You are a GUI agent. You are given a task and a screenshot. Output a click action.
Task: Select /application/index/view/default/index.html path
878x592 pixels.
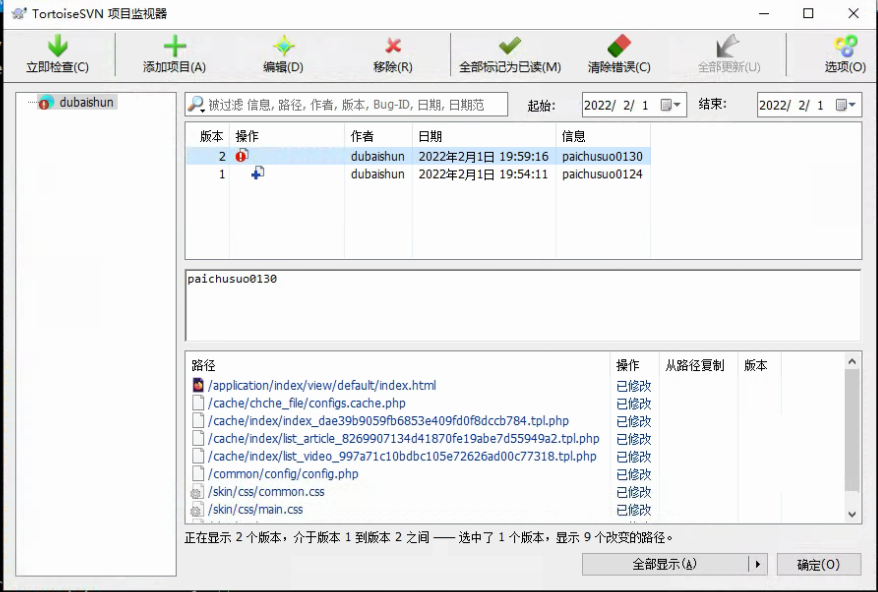pyautogui.click(x=322, y=385)
